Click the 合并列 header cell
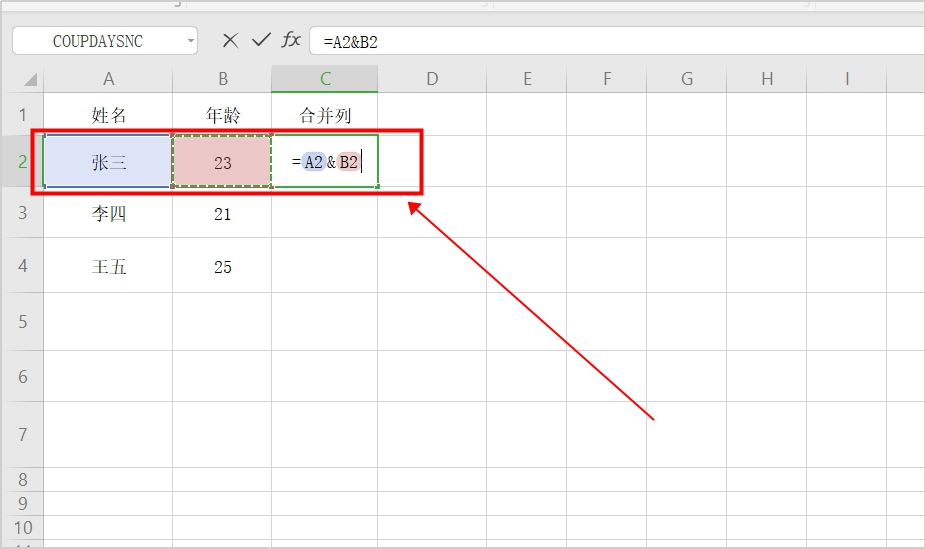The width and height of the screenshot is (925, 549). point(325,115)
